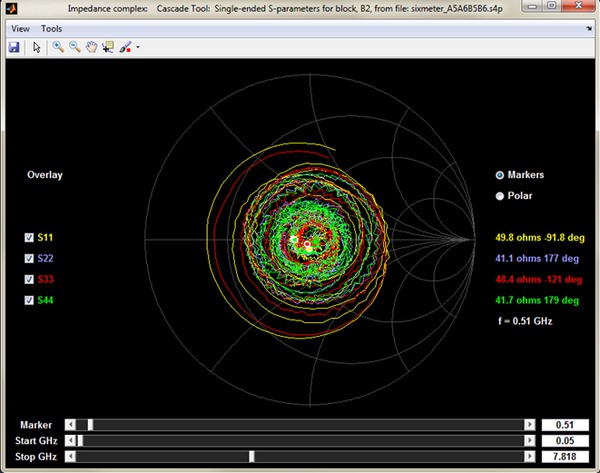Click the Save figure icon
This screenshot has height=473, width=600.
coord(14,47)
